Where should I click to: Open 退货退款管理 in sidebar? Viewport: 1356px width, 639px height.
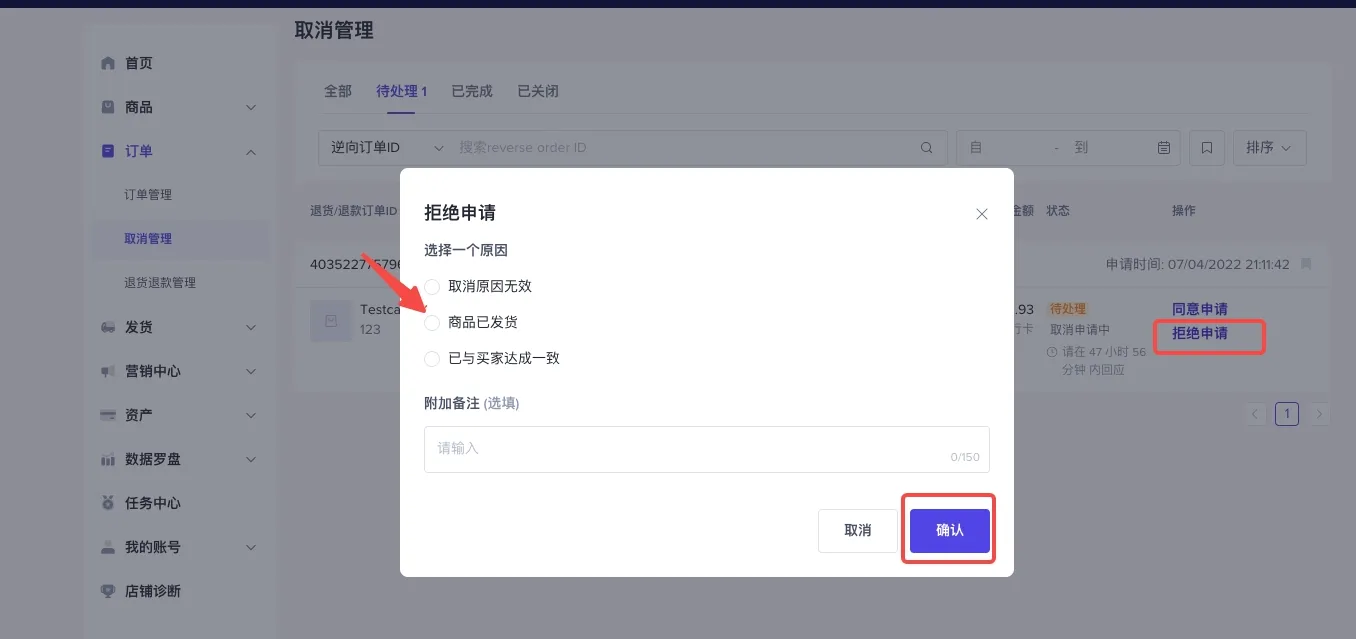click(160, 283)
